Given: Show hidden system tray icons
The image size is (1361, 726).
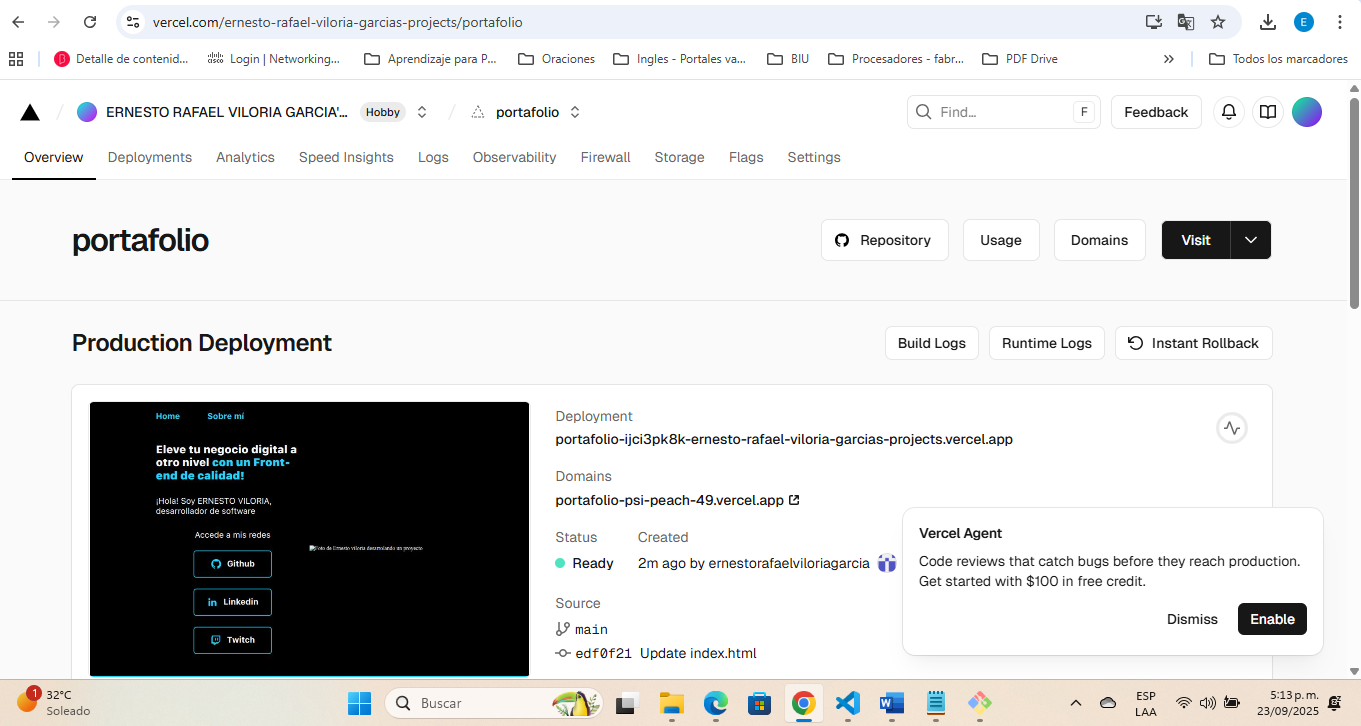Looking at the screenshot, I should [1076, 703].
